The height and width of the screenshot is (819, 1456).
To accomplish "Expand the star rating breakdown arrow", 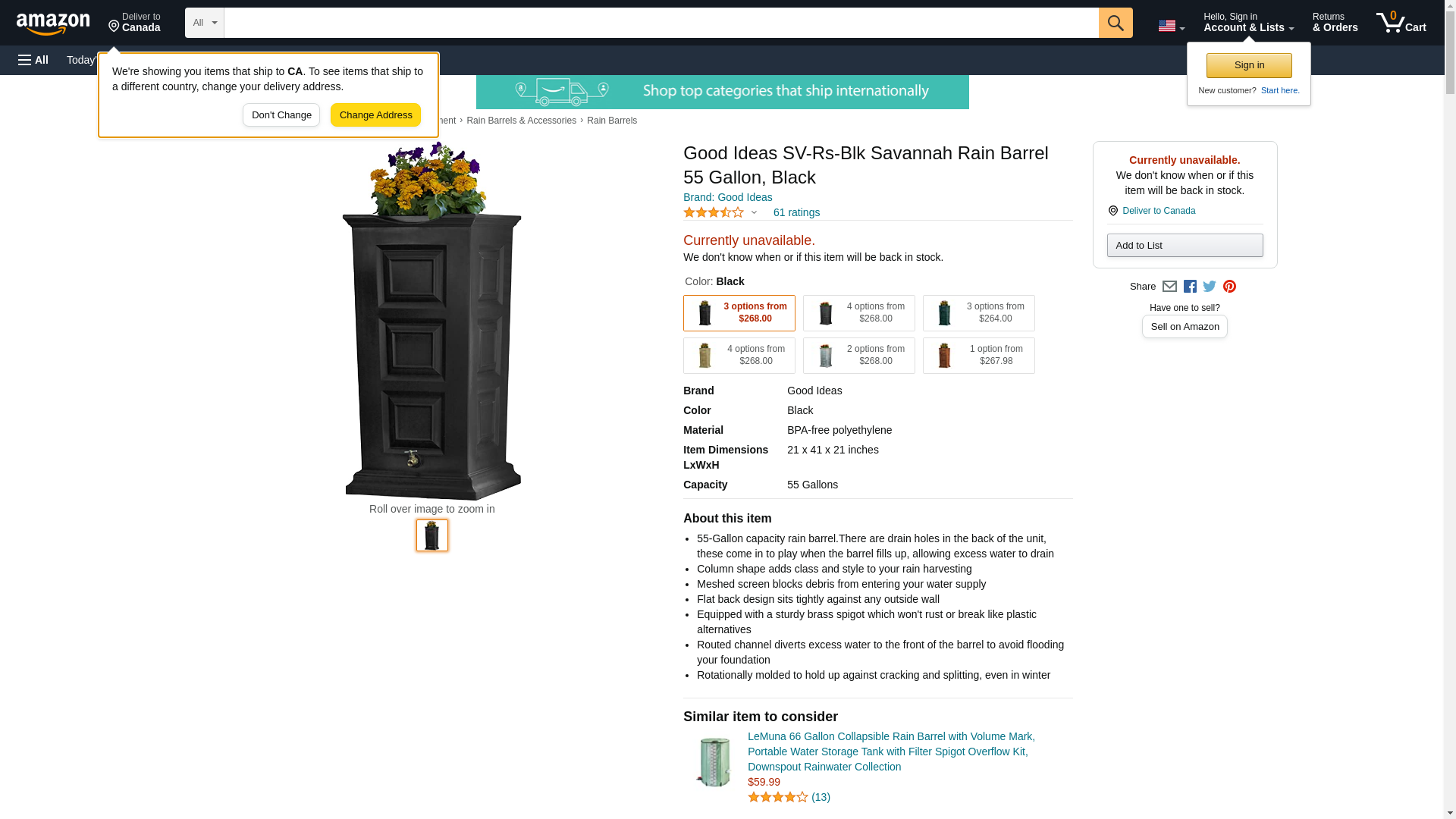I will 754,213.
